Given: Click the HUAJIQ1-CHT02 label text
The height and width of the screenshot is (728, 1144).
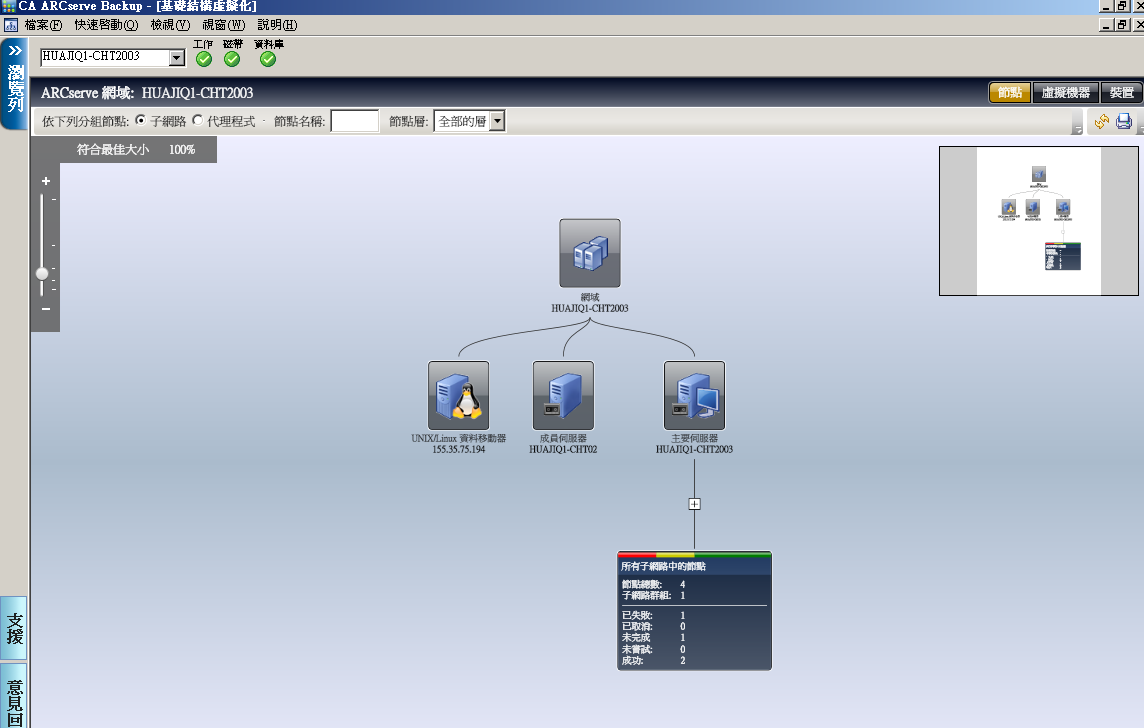Looking at the screenshot, I should [563, 449].
